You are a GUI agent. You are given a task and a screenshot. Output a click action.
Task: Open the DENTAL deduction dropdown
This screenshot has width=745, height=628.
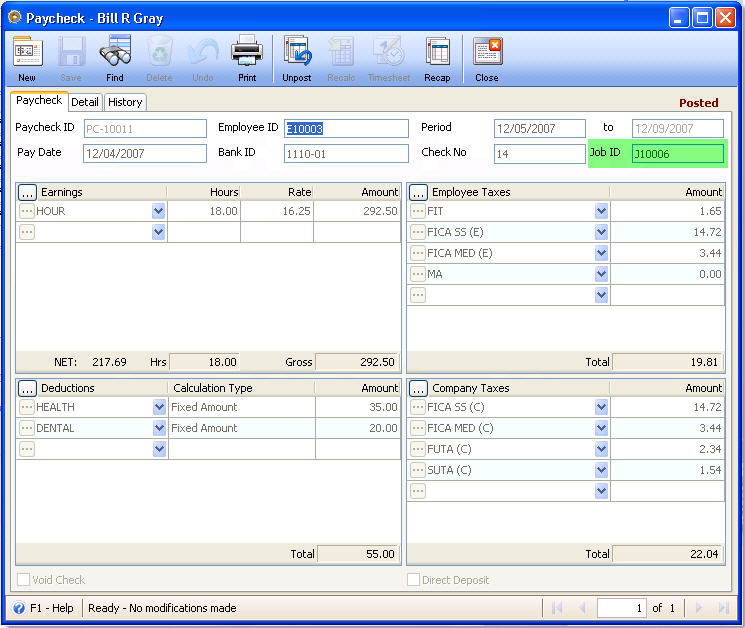[x=160, y=428]
